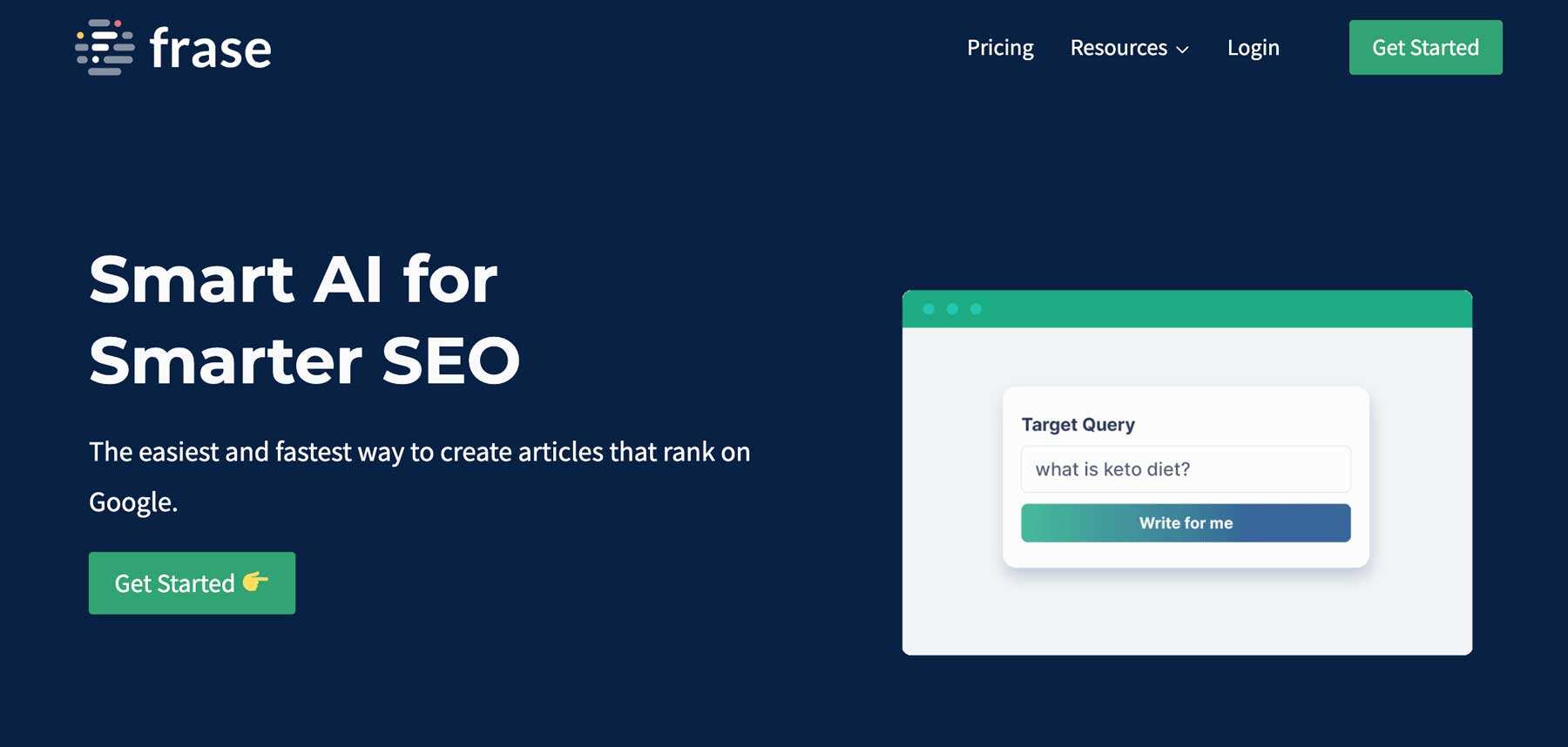Go to the Login page
1568x747 pixels.
pyautogui.click(x=1253, y=48)
